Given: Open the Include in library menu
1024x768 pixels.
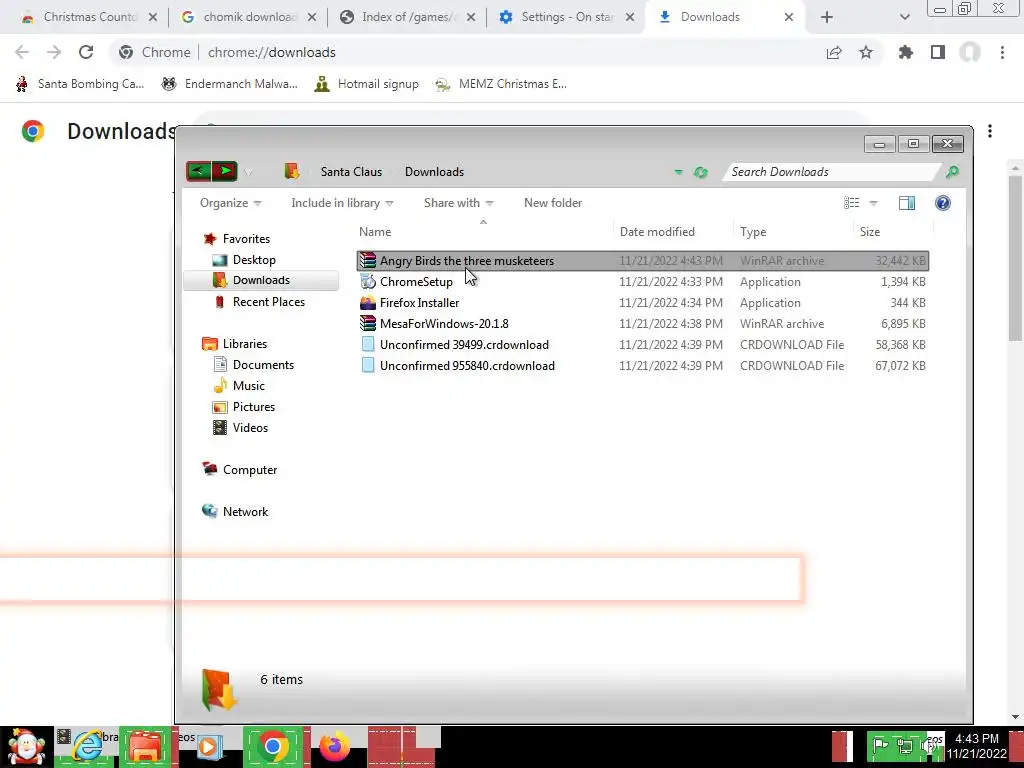Looking at the screenshot, I should (342, 203).
